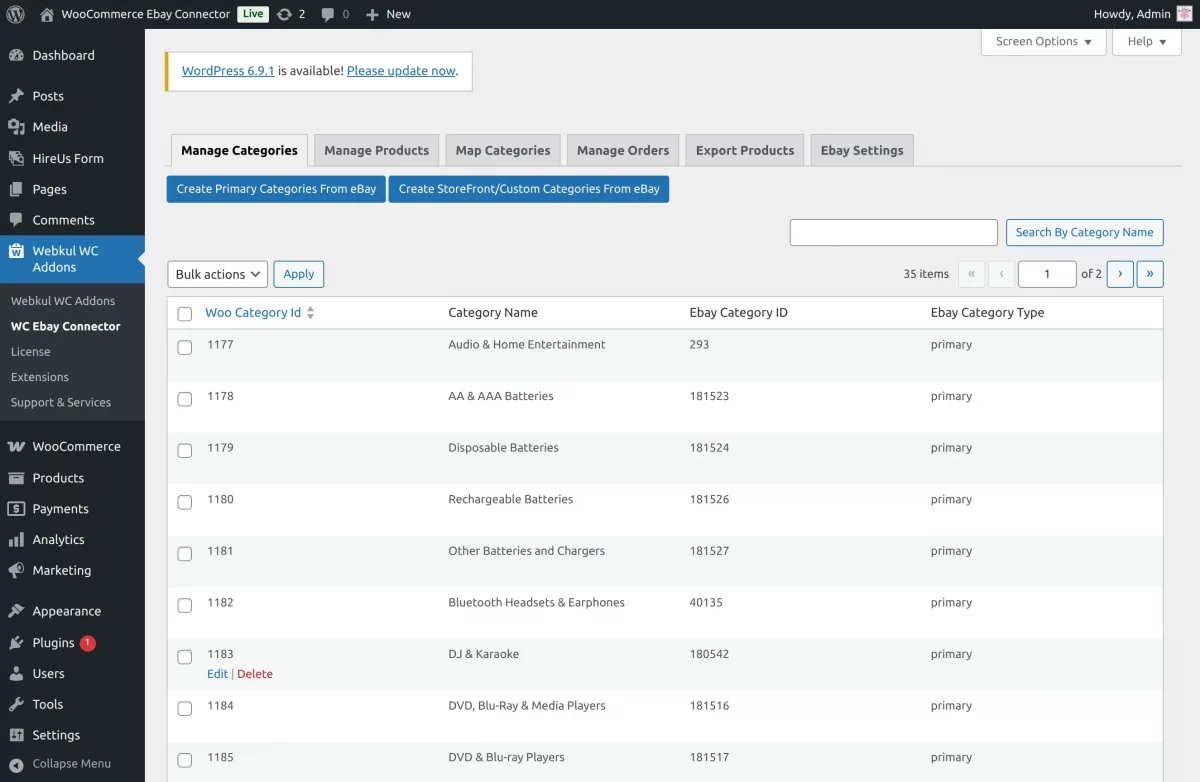
Task: Expand the Screen Options panel
Action: (x=1043, y=42)
